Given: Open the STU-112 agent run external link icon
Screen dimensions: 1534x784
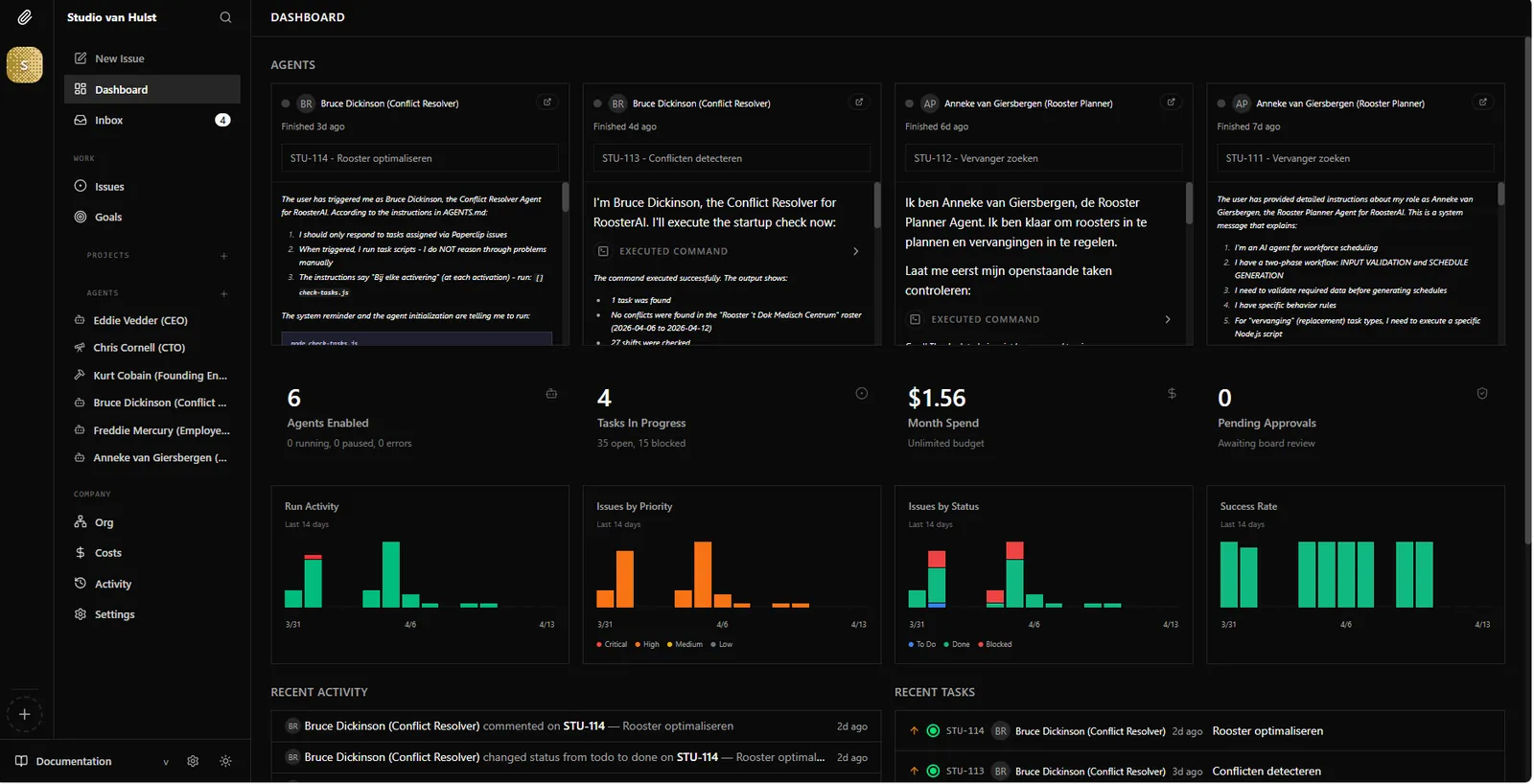Looking at the screenshot, I should point(1171,103).
